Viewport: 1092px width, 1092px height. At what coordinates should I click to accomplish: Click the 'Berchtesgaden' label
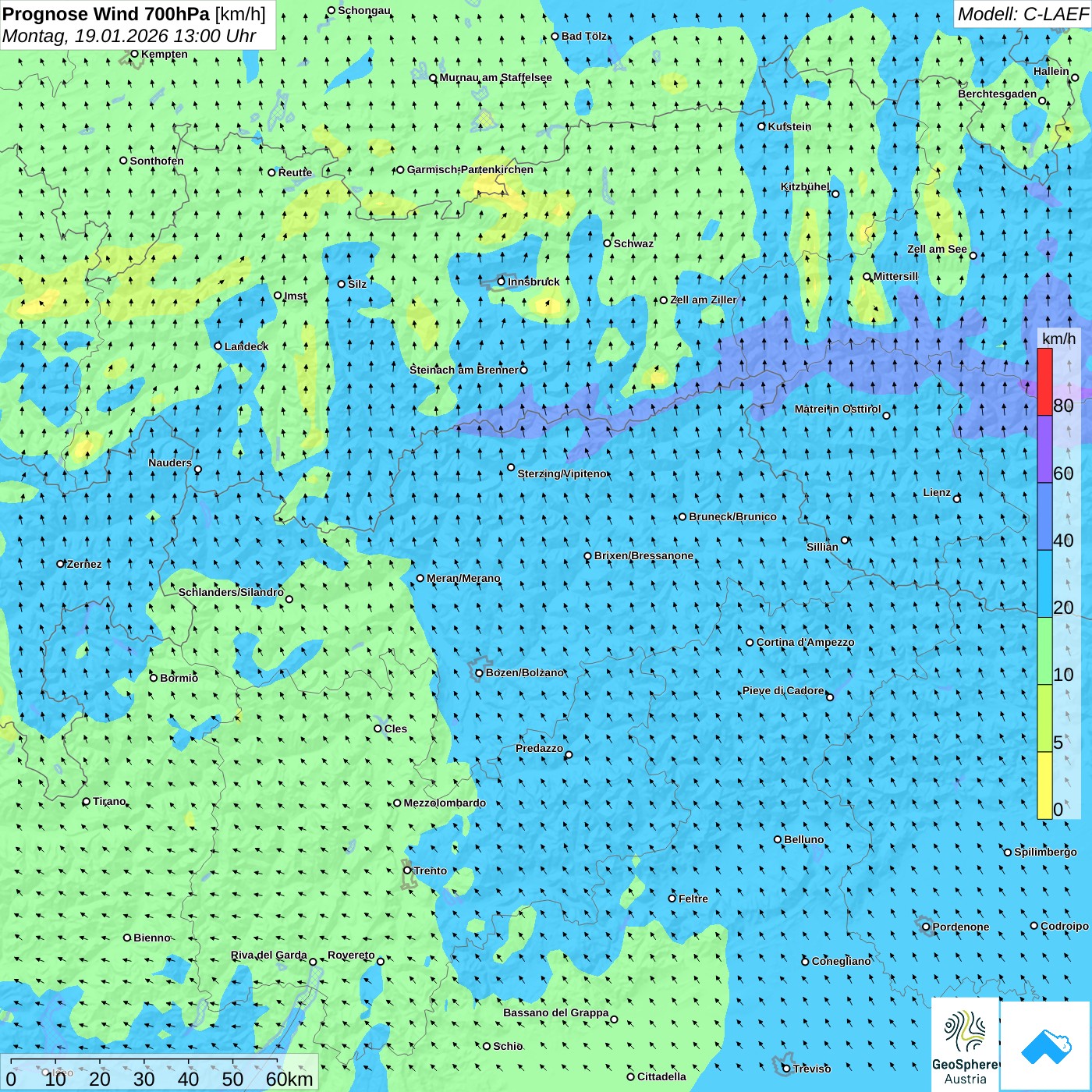(x=998, y=94)
